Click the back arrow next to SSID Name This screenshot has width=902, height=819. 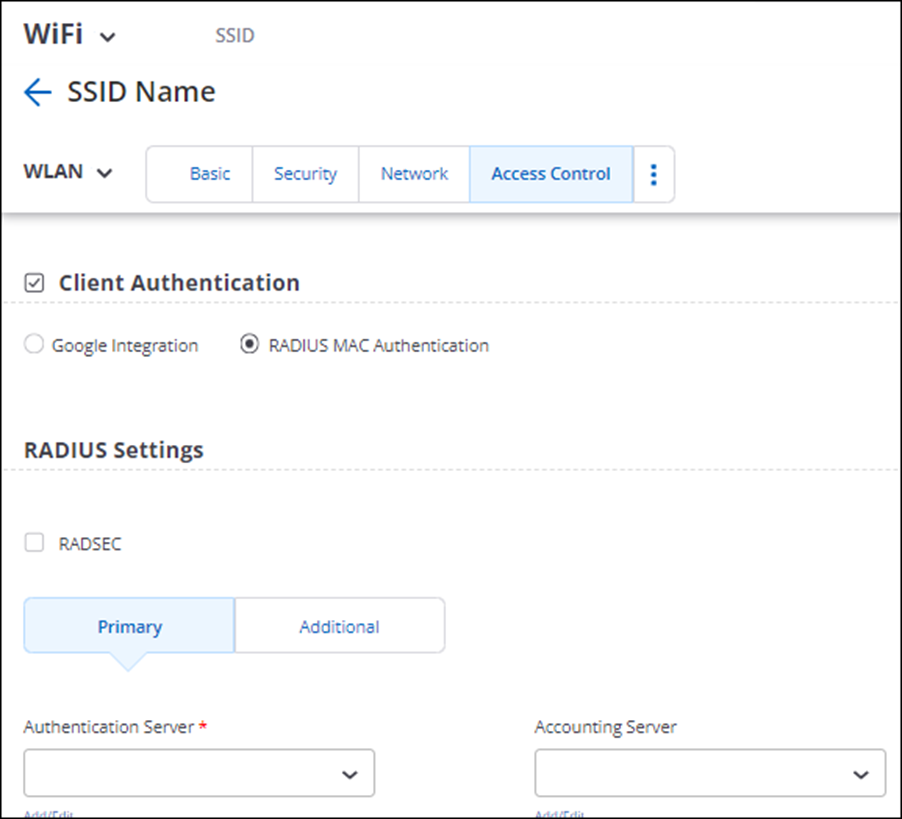[x=36, y=91]
